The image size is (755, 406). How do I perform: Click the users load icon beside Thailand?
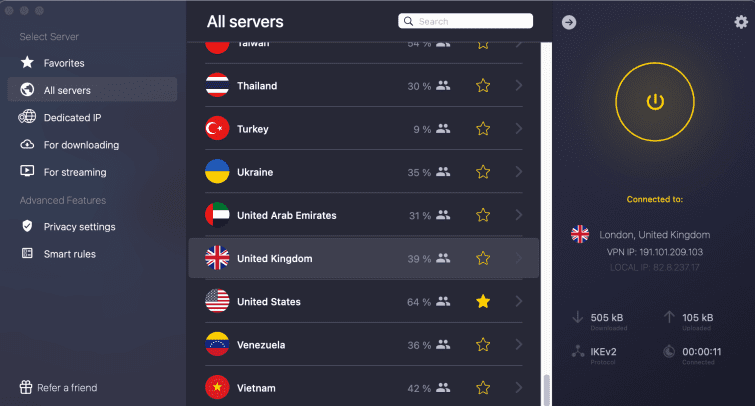443,86
